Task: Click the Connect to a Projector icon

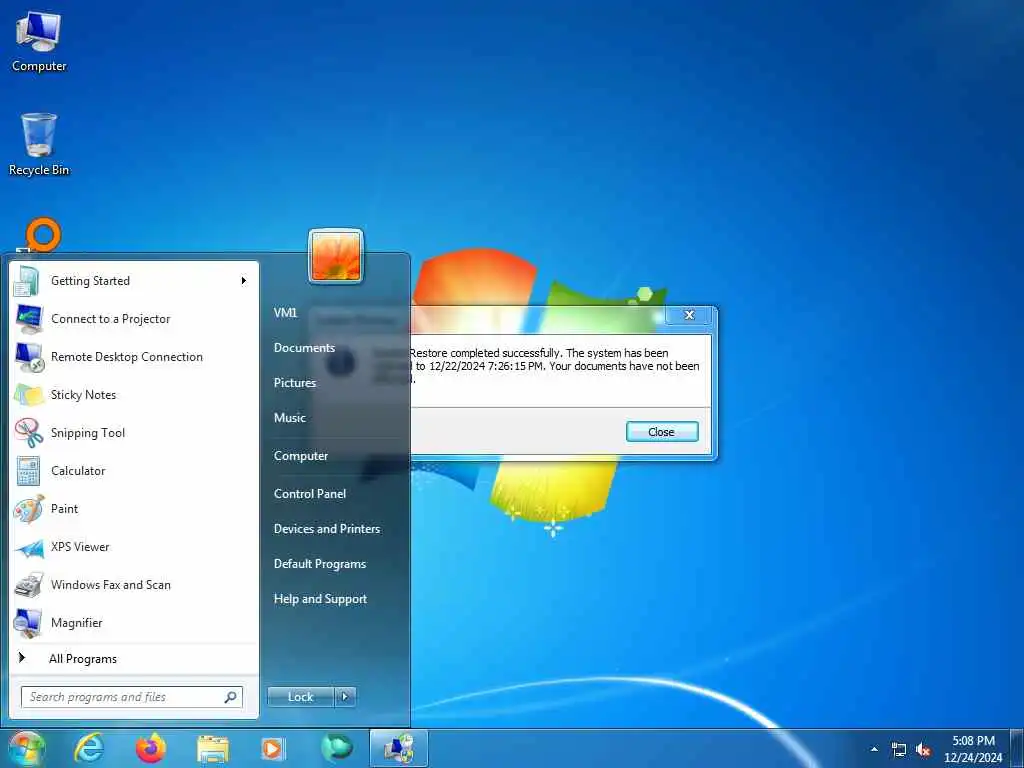Action: click(x=29, y=319)
